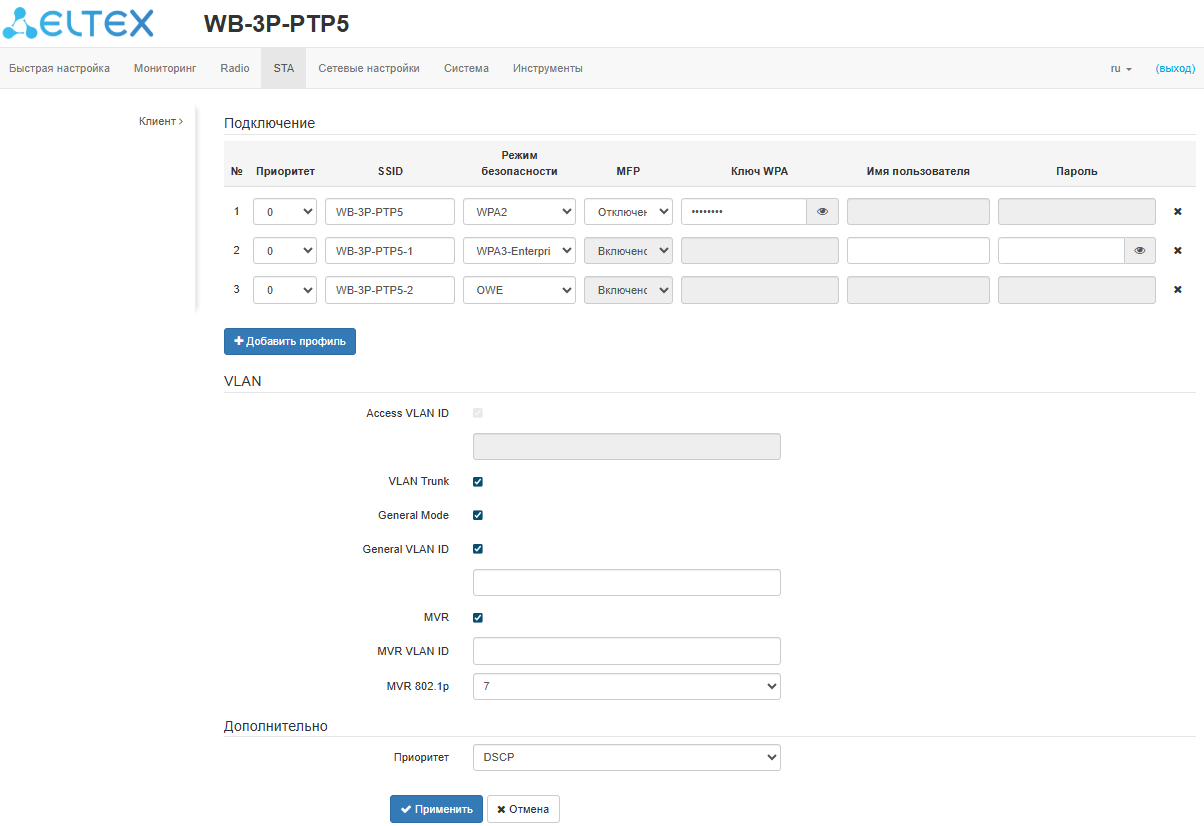The height and width of the screenshot is (826, 1204).
Task: Open the ru language selector
Action: 1120,69
